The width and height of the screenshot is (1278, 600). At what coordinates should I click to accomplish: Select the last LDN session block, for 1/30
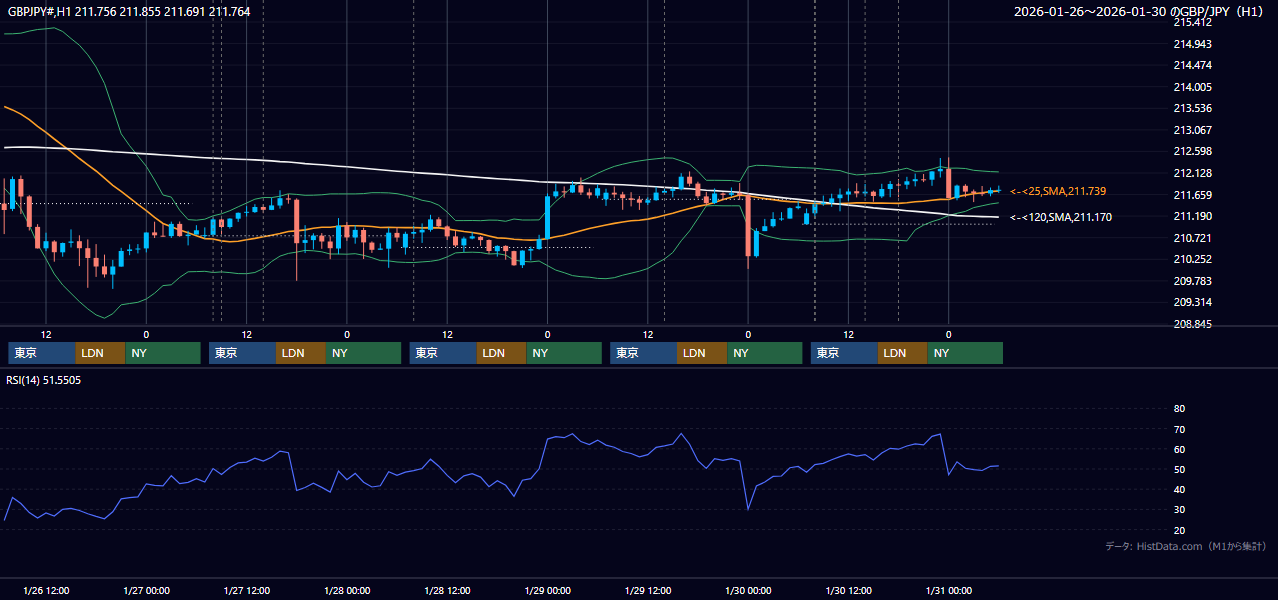pyautogui.click(x=903, y=353)
